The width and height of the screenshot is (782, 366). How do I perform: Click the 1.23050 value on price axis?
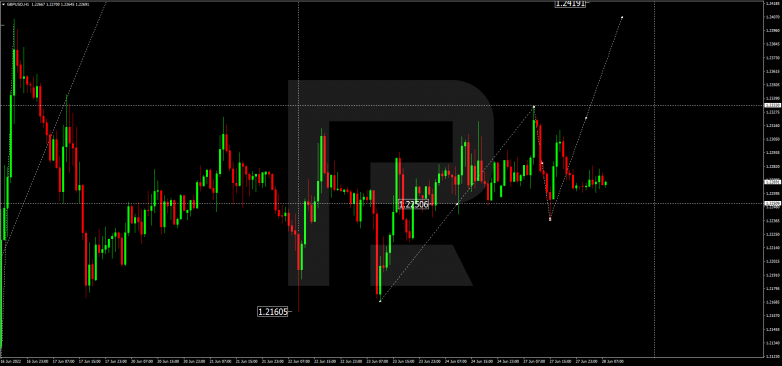[773, 139]
